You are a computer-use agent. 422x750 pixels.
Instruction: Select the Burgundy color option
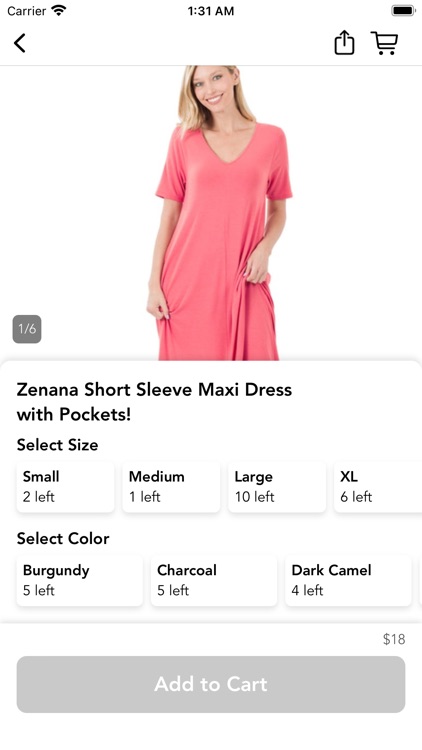coord(80,580)
